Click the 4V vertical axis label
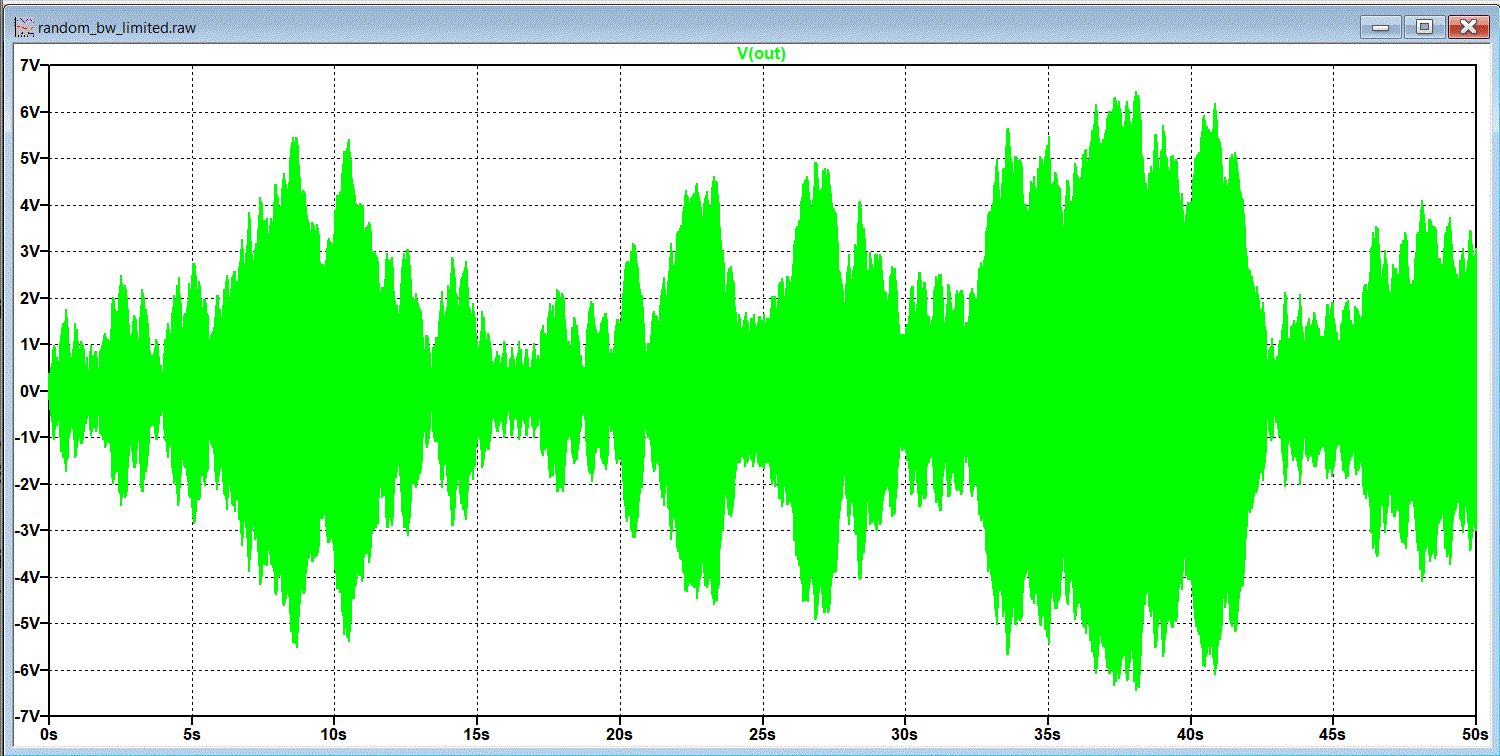The image size is (1500, 756). pyautogui.click(x=28, y=205)
